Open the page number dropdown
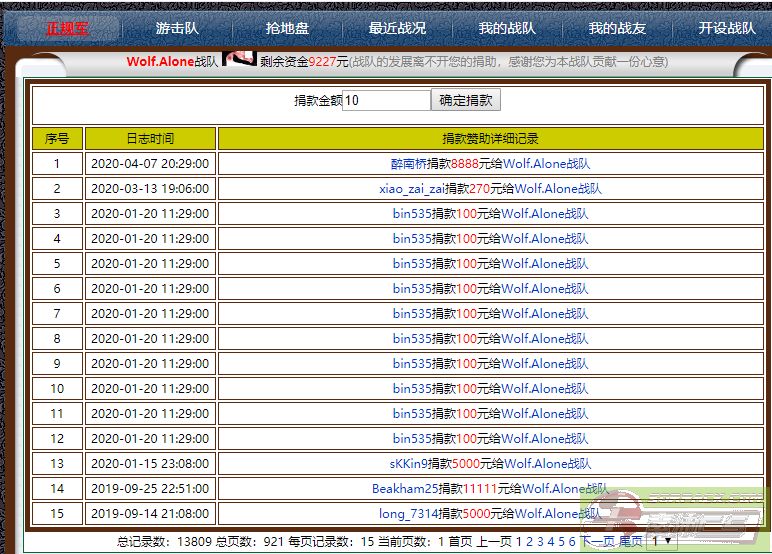 (661, 541)
